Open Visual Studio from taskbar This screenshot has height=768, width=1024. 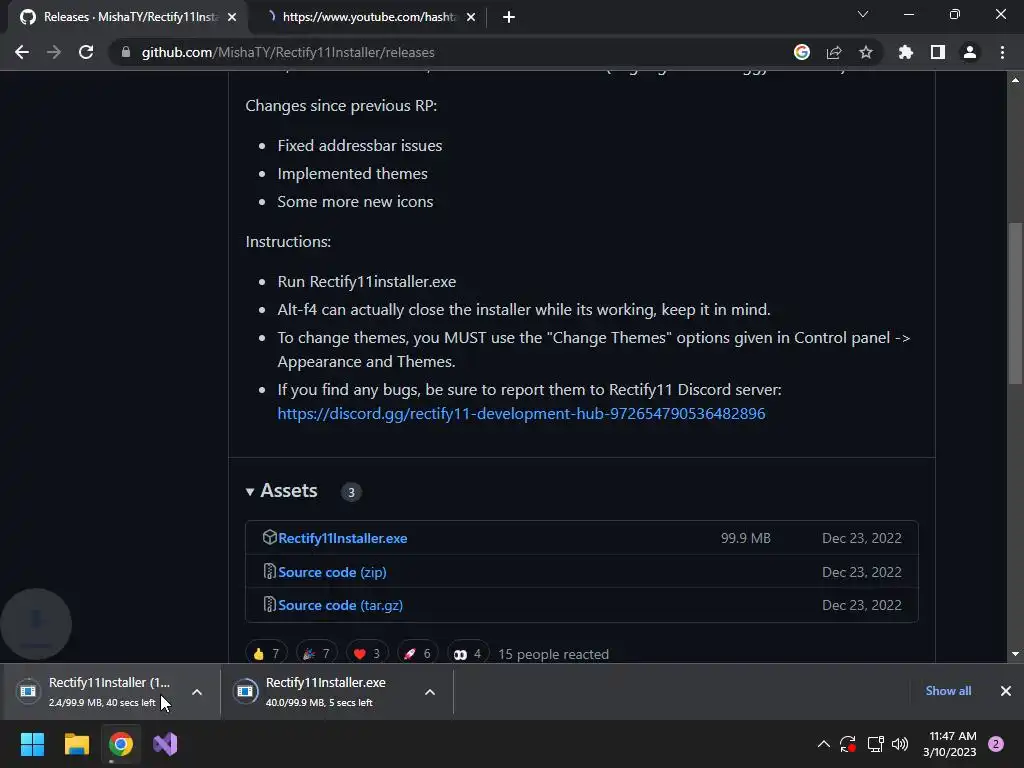[x=165, y=744]
